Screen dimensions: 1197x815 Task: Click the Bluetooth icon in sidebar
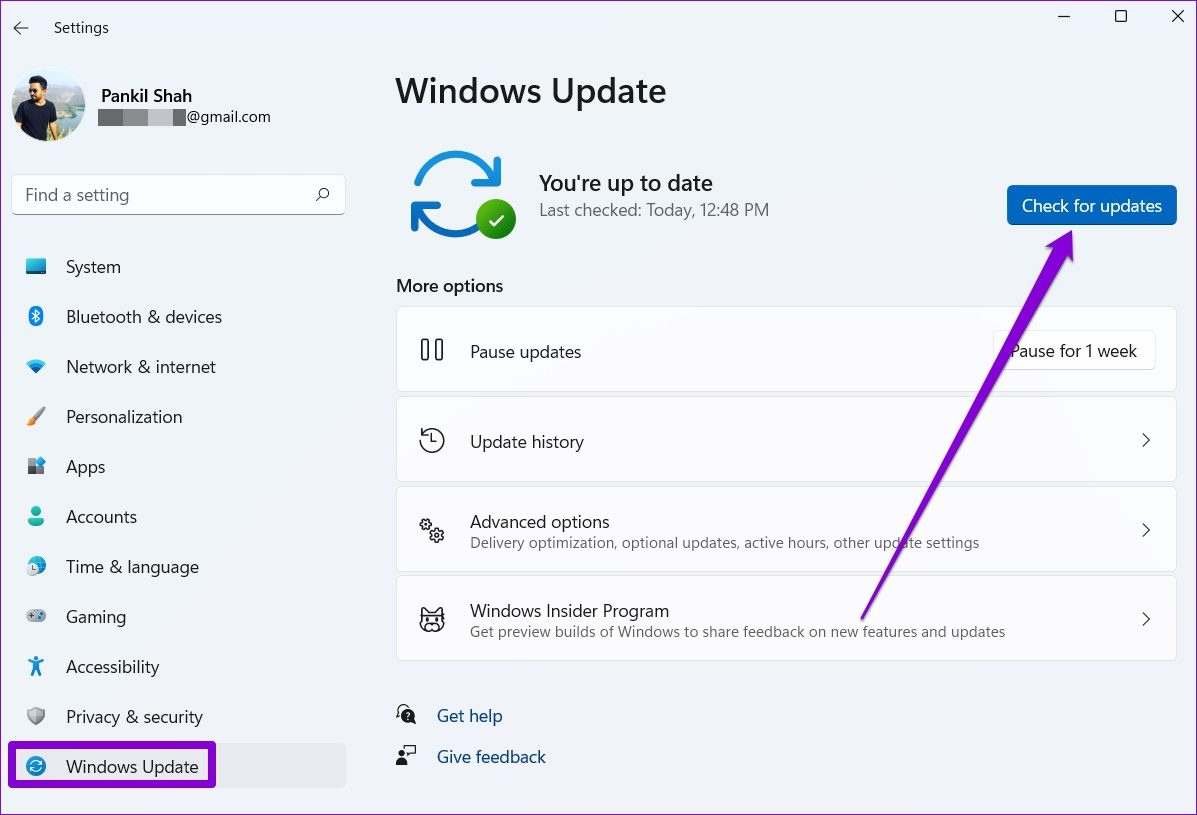(x=36, y=316)
